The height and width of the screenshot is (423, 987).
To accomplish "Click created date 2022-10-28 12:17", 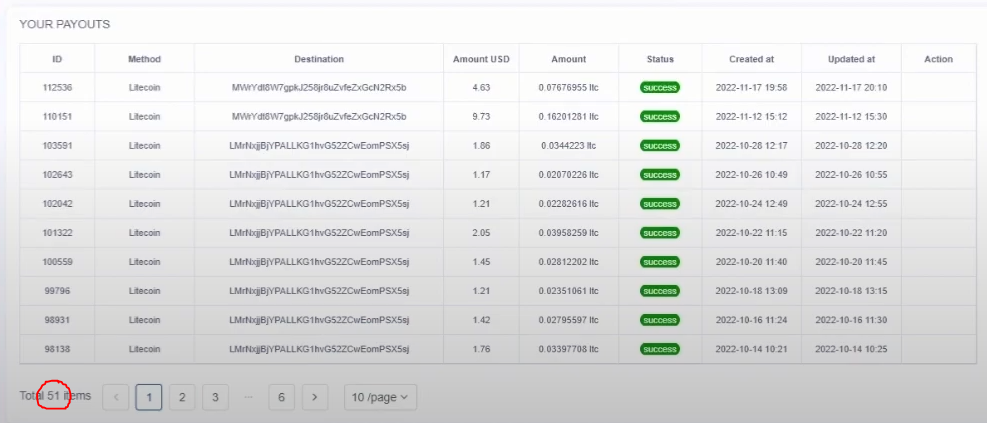I will [752, 145].
